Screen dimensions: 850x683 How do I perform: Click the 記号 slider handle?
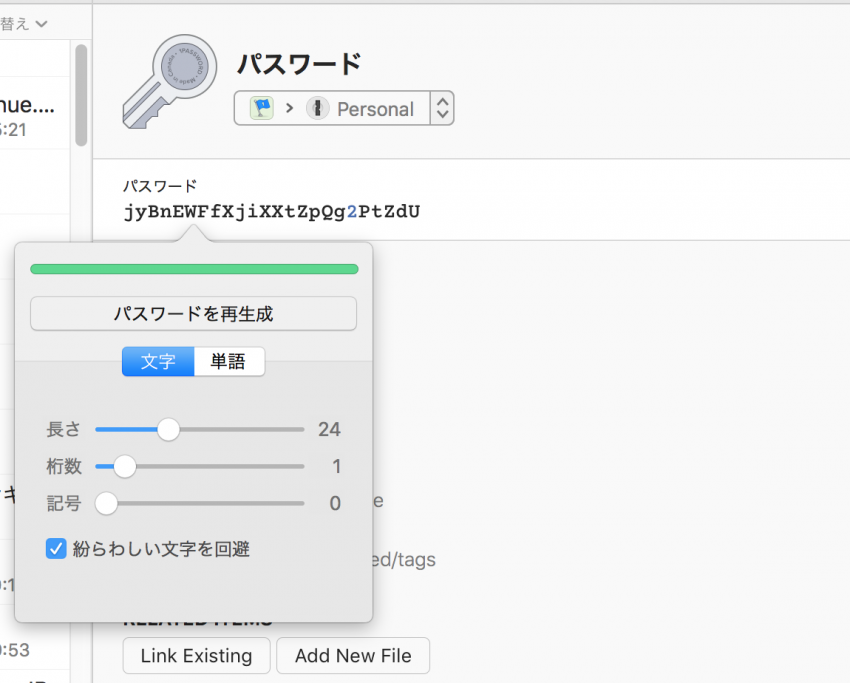point(106,503)
